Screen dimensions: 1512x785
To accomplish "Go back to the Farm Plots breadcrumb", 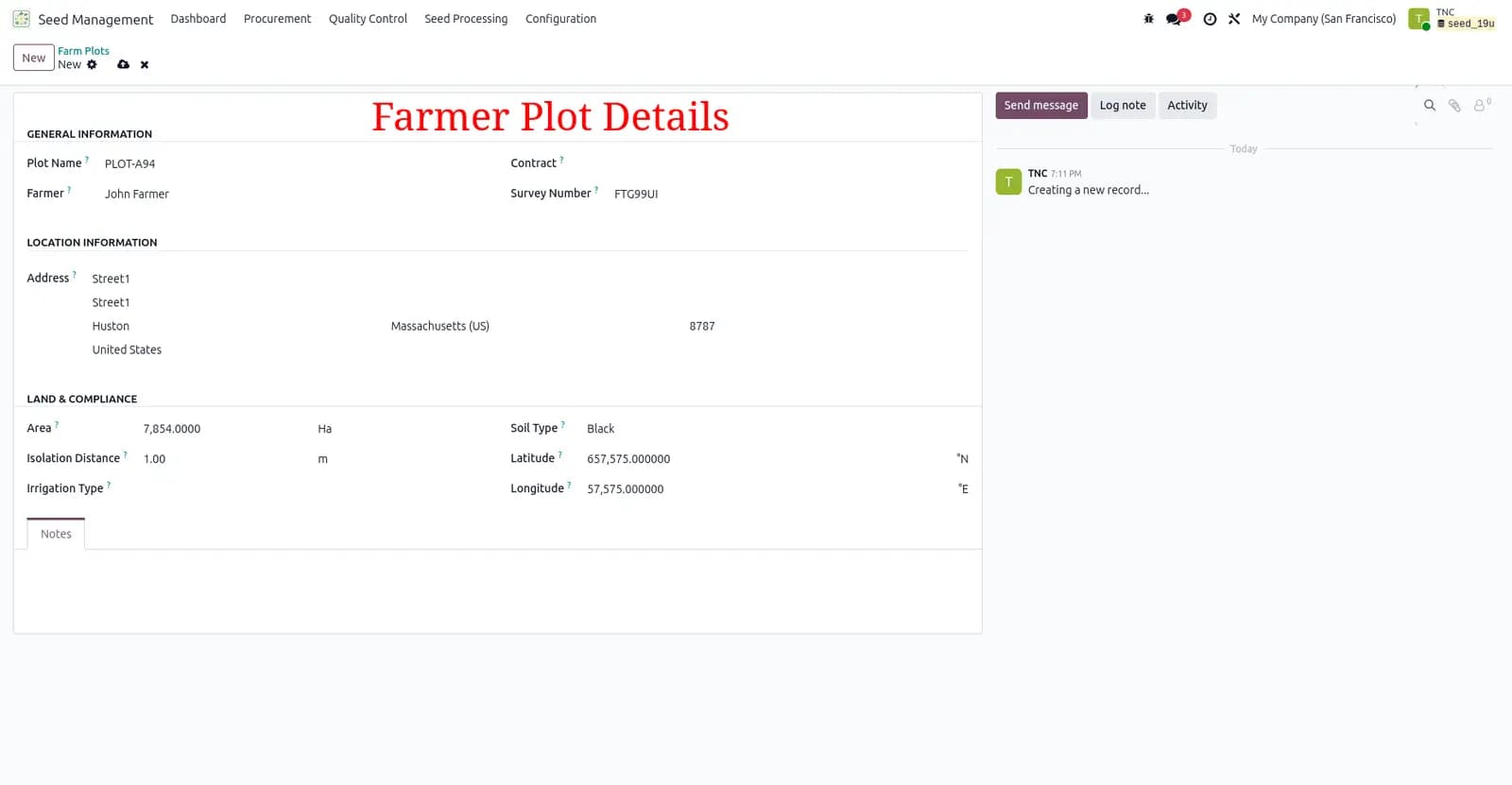I will 83,51.
